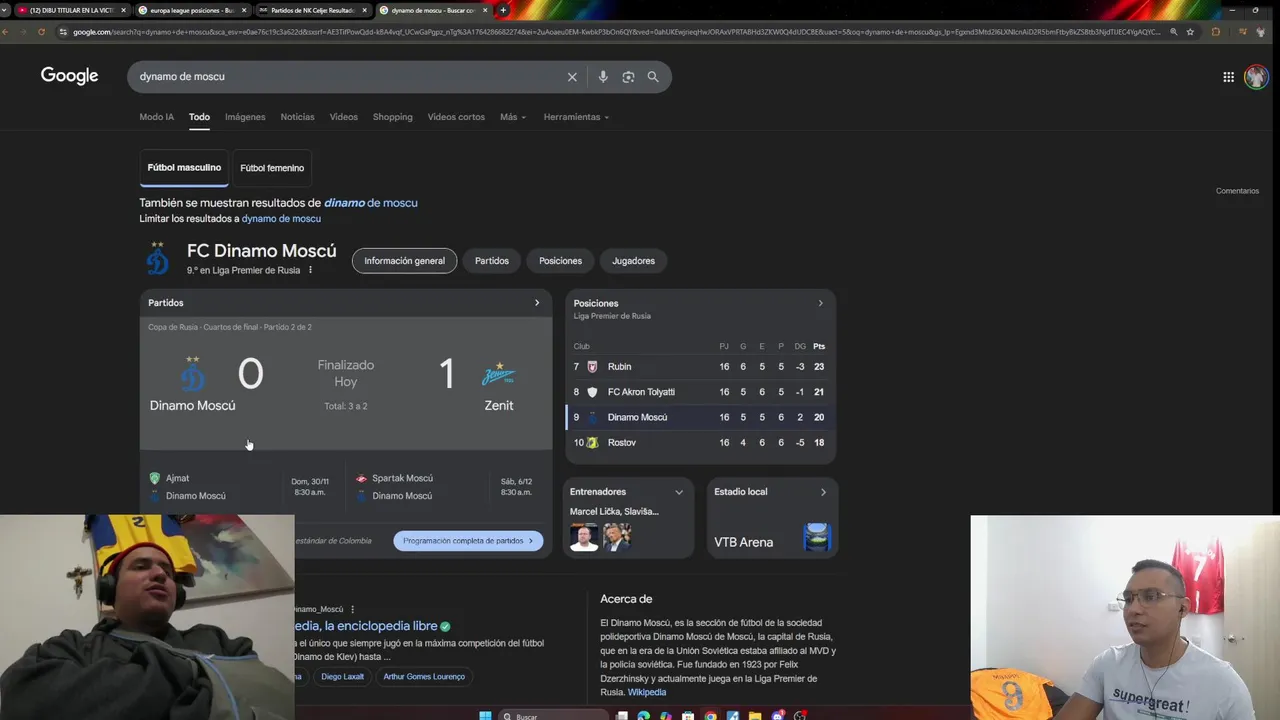Clear the search box with the X icon
1280x720 pixels.
[x=572, y=77]
